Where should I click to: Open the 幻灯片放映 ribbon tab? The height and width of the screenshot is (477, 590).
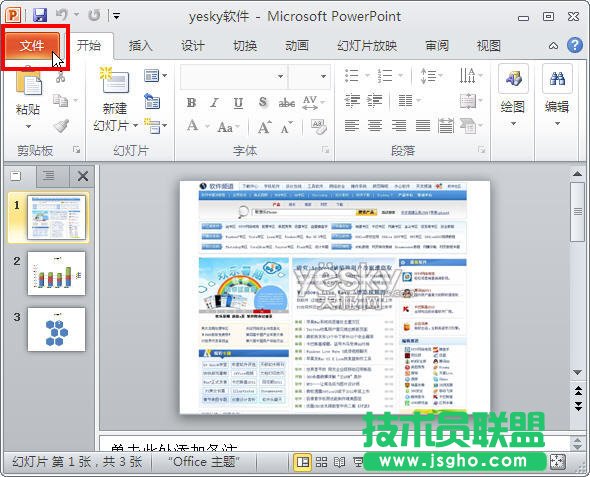pos(367,46)
